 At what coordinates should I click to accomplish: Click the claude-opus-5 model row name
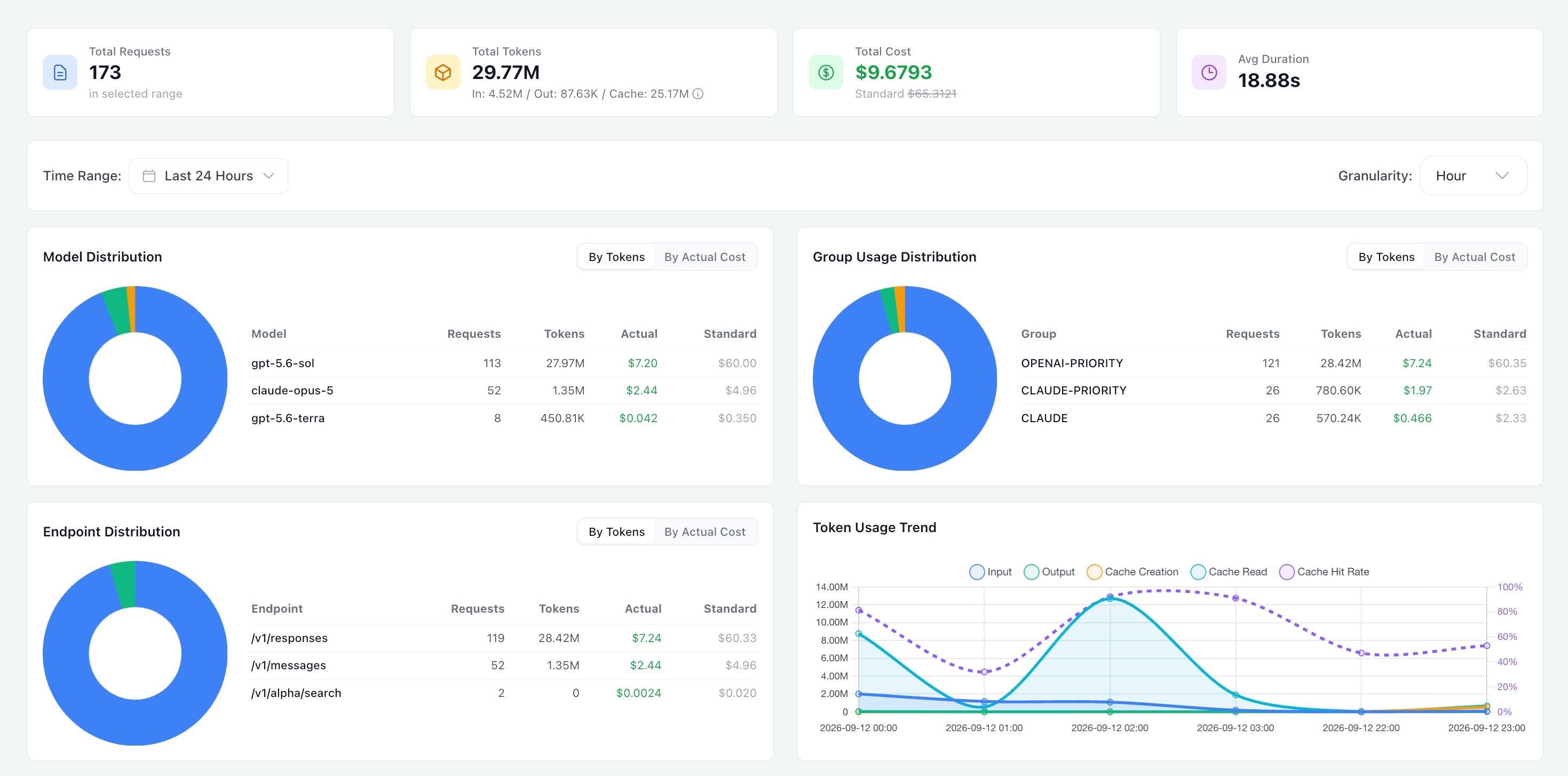[x=292, y=391]
